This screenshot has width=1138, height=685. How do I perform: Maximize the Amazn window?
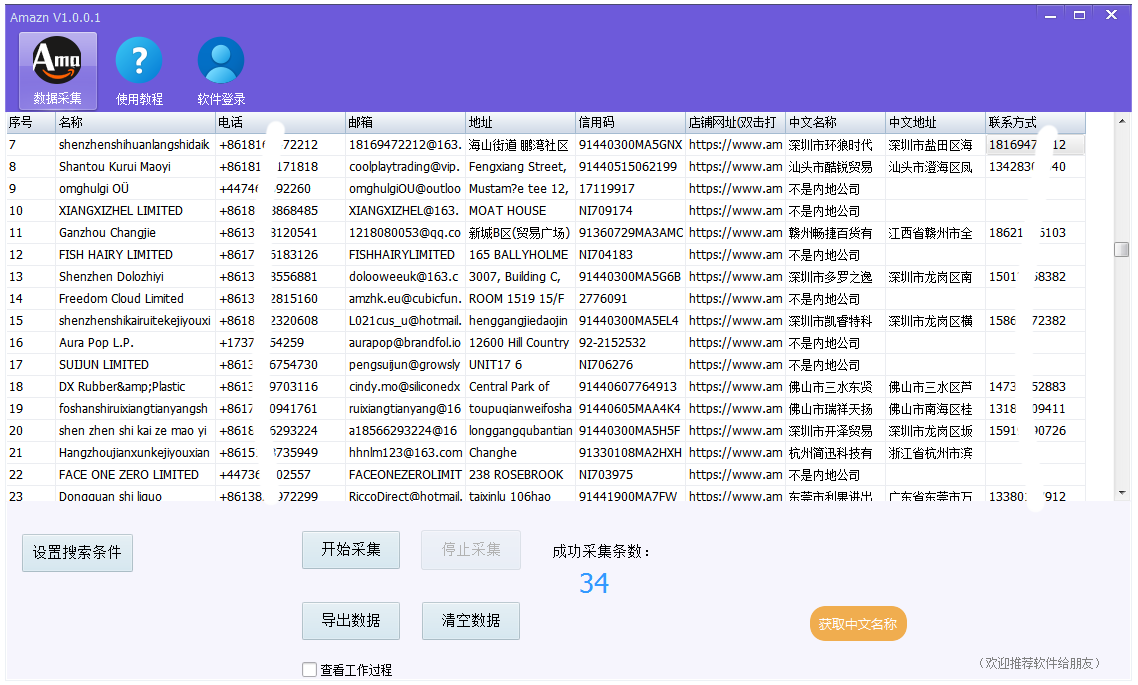tap(1079, 15)
